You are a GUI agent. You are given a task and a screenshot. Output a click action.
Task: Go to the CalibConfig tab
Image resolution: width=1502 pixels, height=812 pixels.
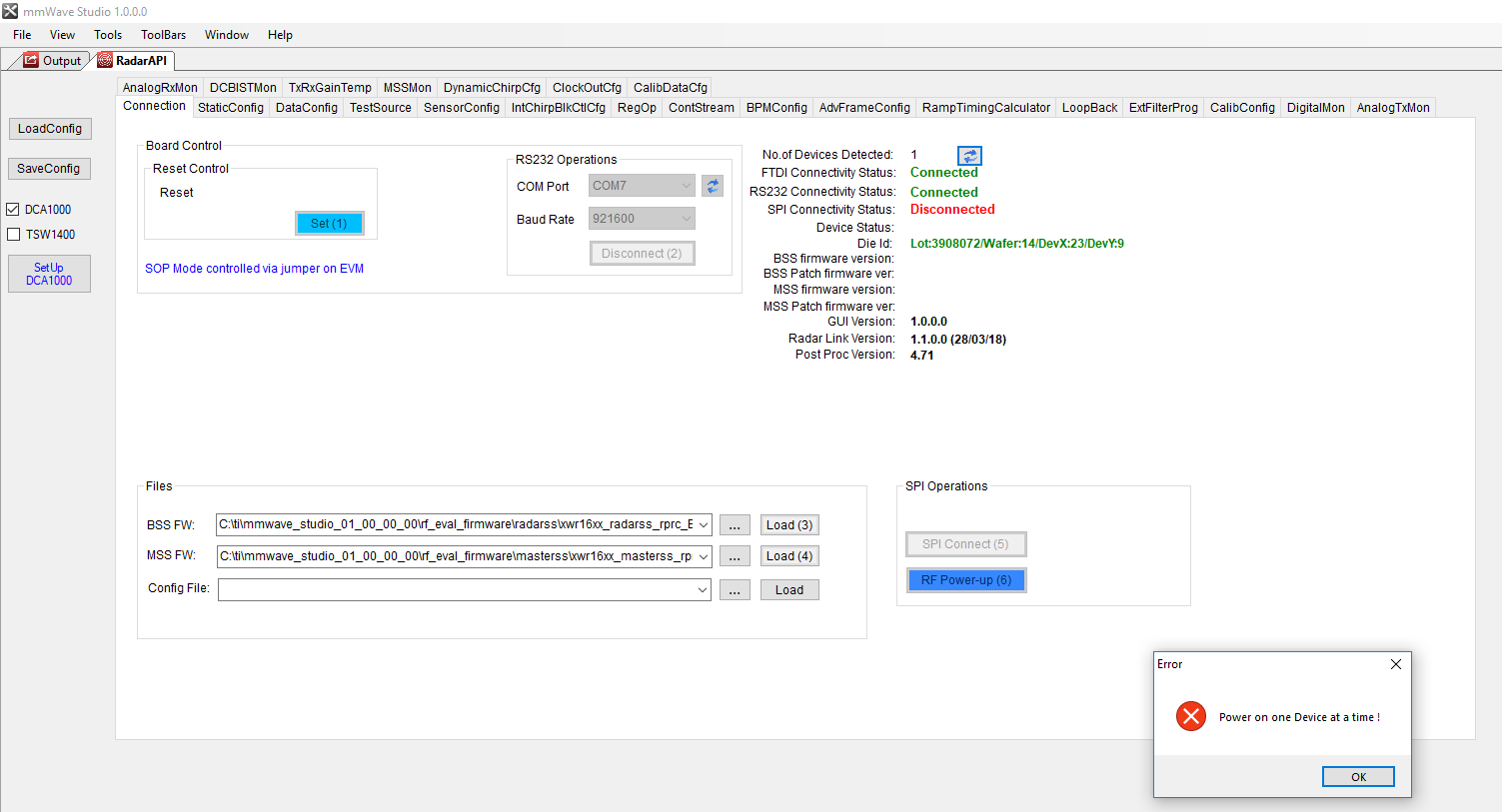tap(1242, 108)
